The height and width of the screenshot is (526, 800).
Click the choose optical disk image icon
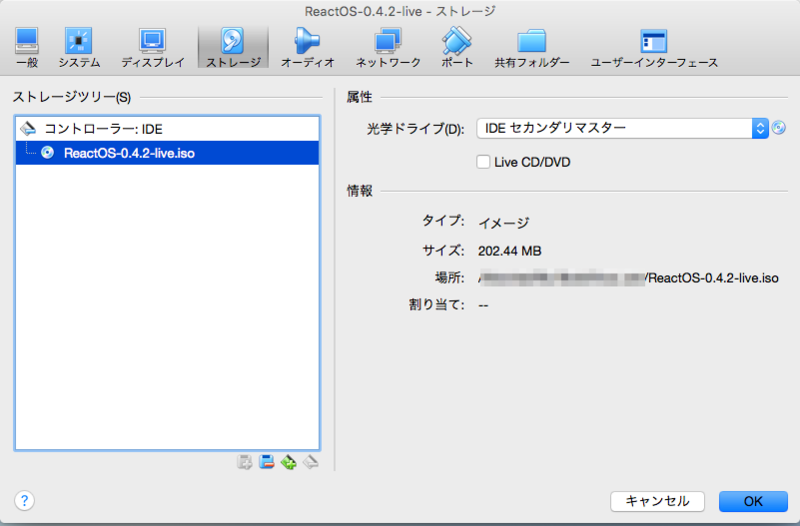[x=779, y=128]
